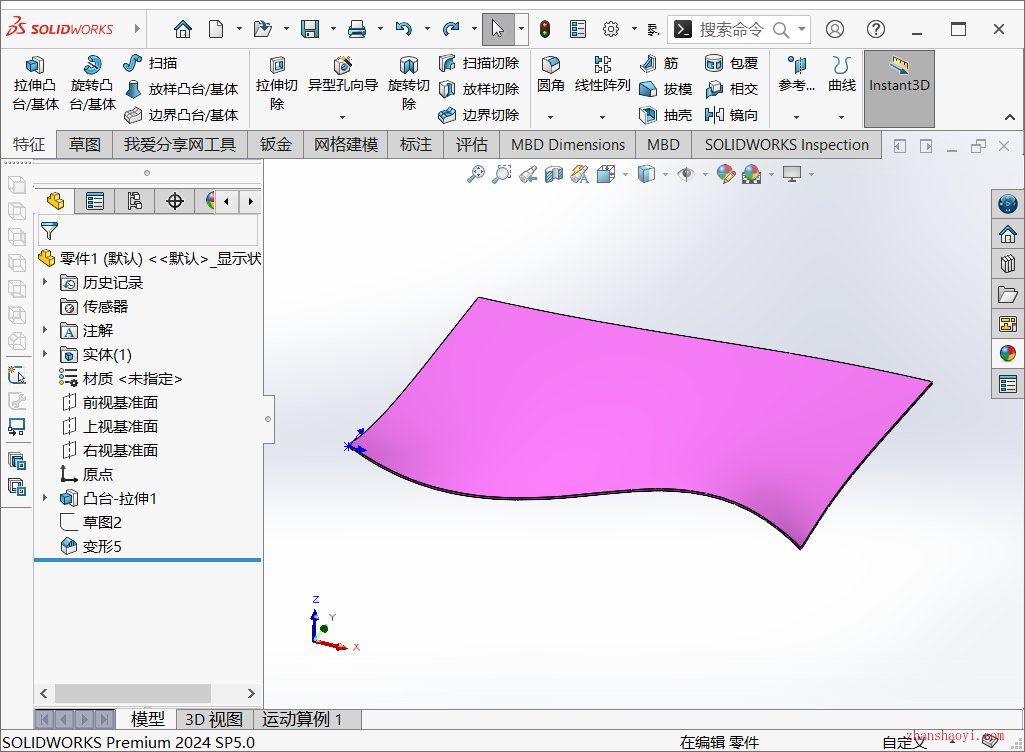The width and height of the screenshot is (1025, 752).
Task: Select the Lofted Boss/Base (放样凸台/基体) tool
Action: point(181,89)
